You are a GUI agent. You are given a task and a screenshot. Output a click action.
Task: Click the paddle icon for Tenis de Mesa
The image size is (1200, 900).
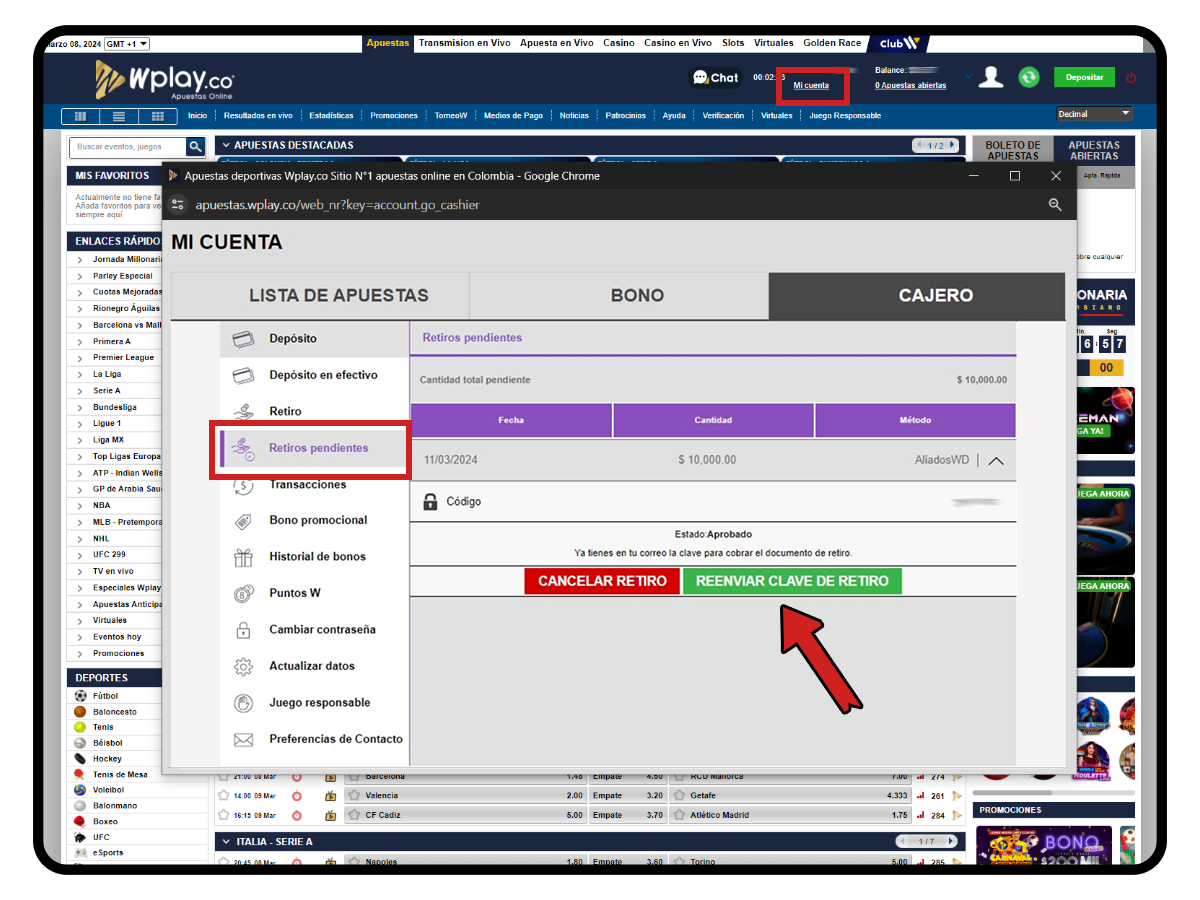[80, 774]
